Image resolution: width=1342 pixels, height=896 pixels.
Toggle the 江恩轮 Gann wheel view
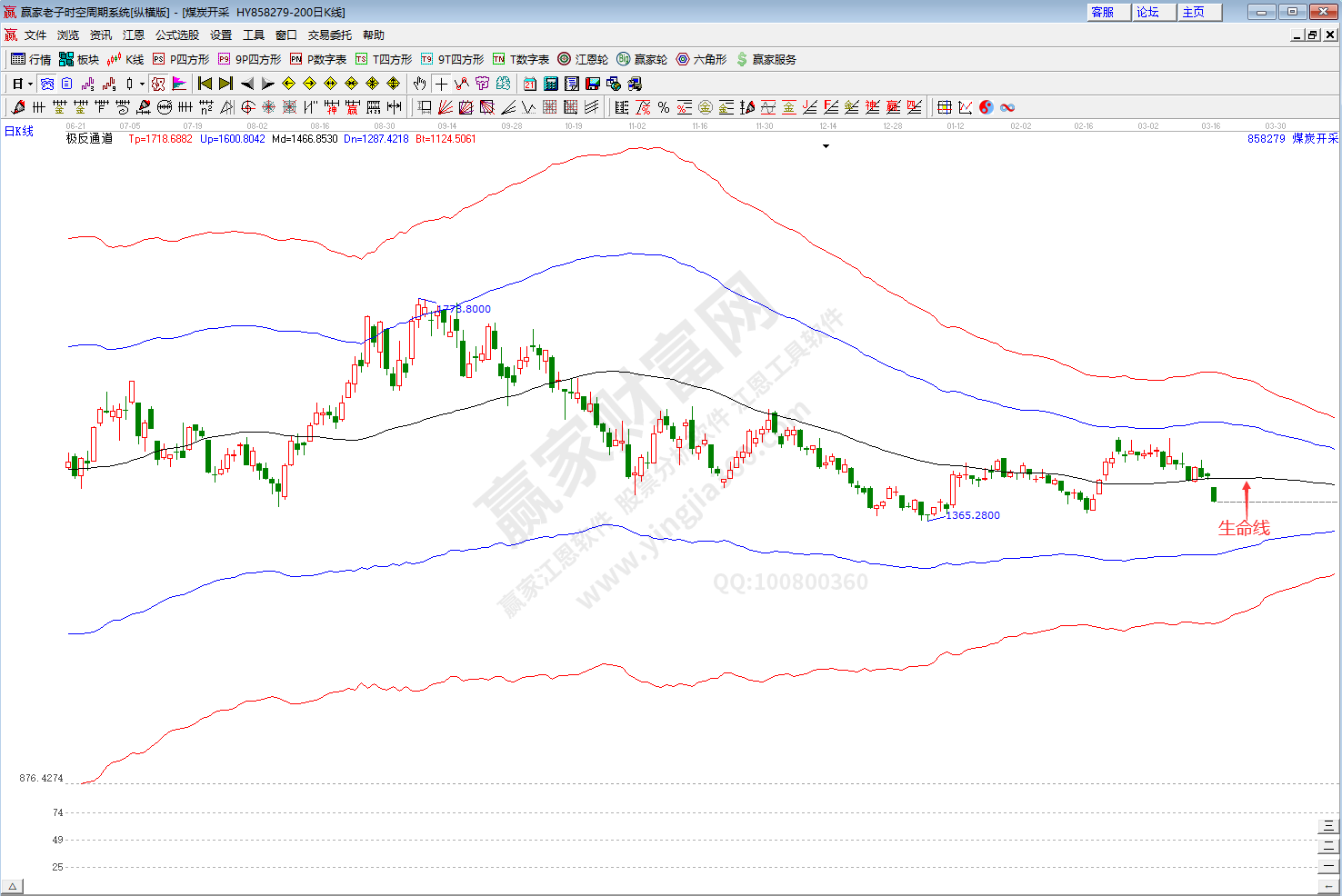point(583,59)
